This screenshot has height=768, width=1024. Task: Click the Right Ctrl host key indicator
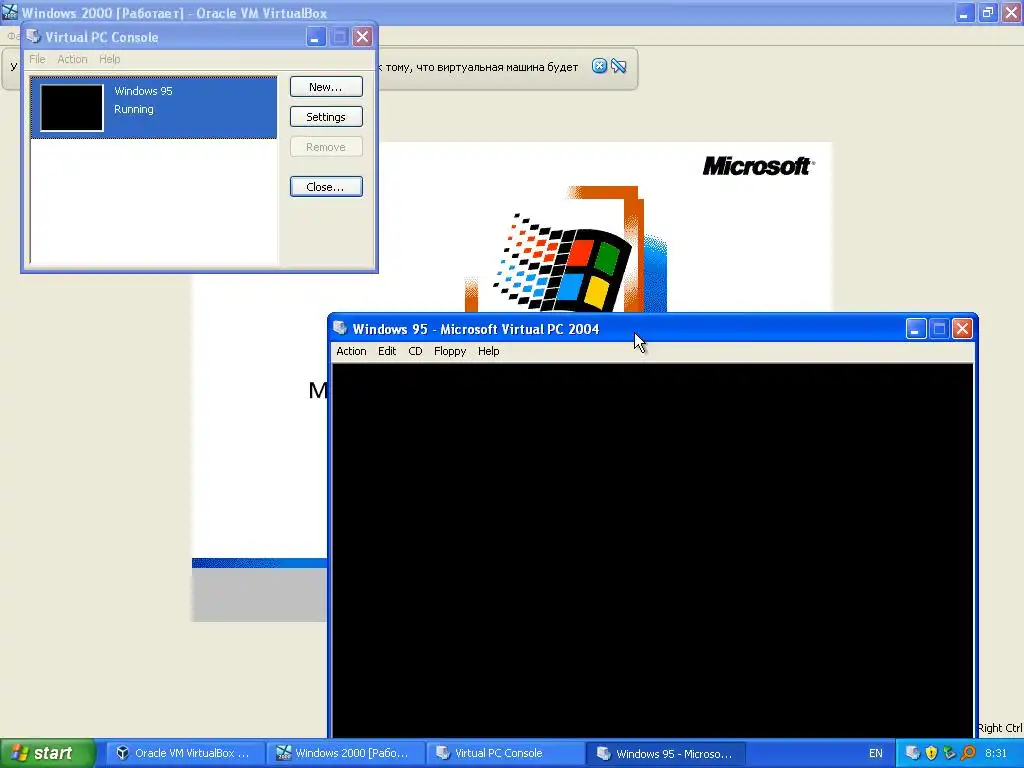click(1000, 728)
